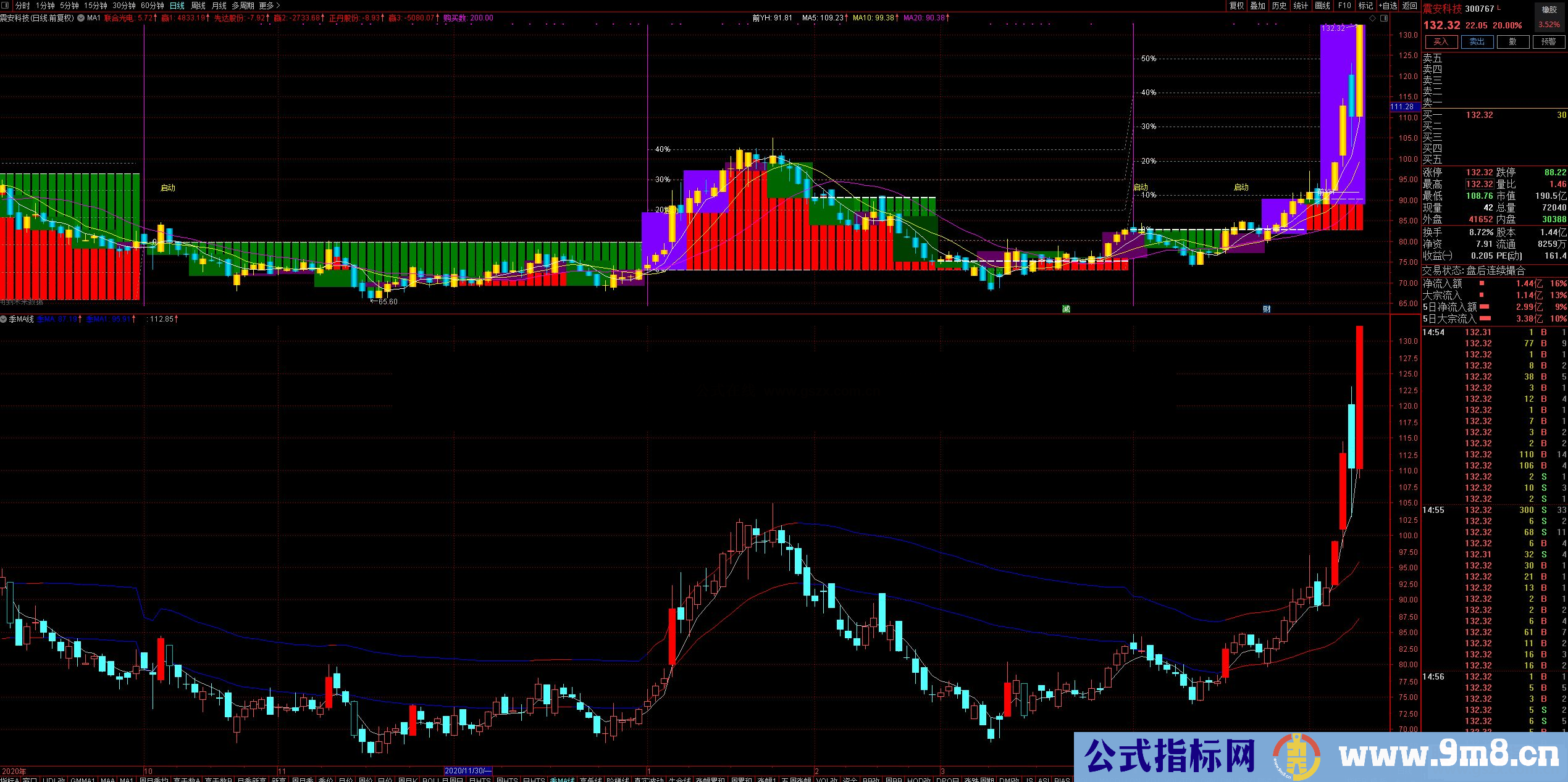Expand the MA1 indicator dropdown arrow
This screenshot has height=782, width=1568.
tap(81, 18)
